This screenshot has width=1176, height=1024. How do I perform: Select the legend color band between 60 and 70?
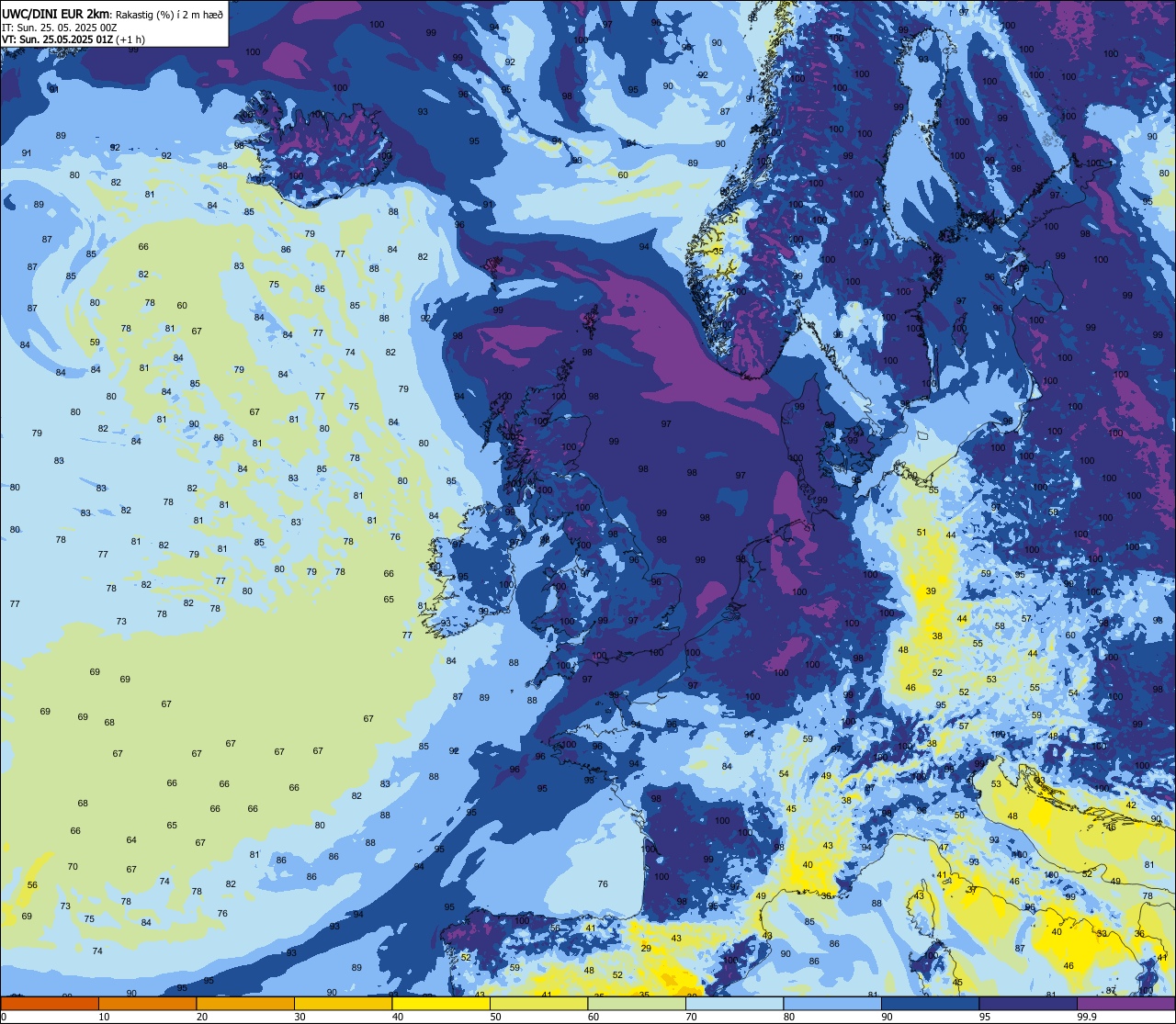click(637, 1003)
